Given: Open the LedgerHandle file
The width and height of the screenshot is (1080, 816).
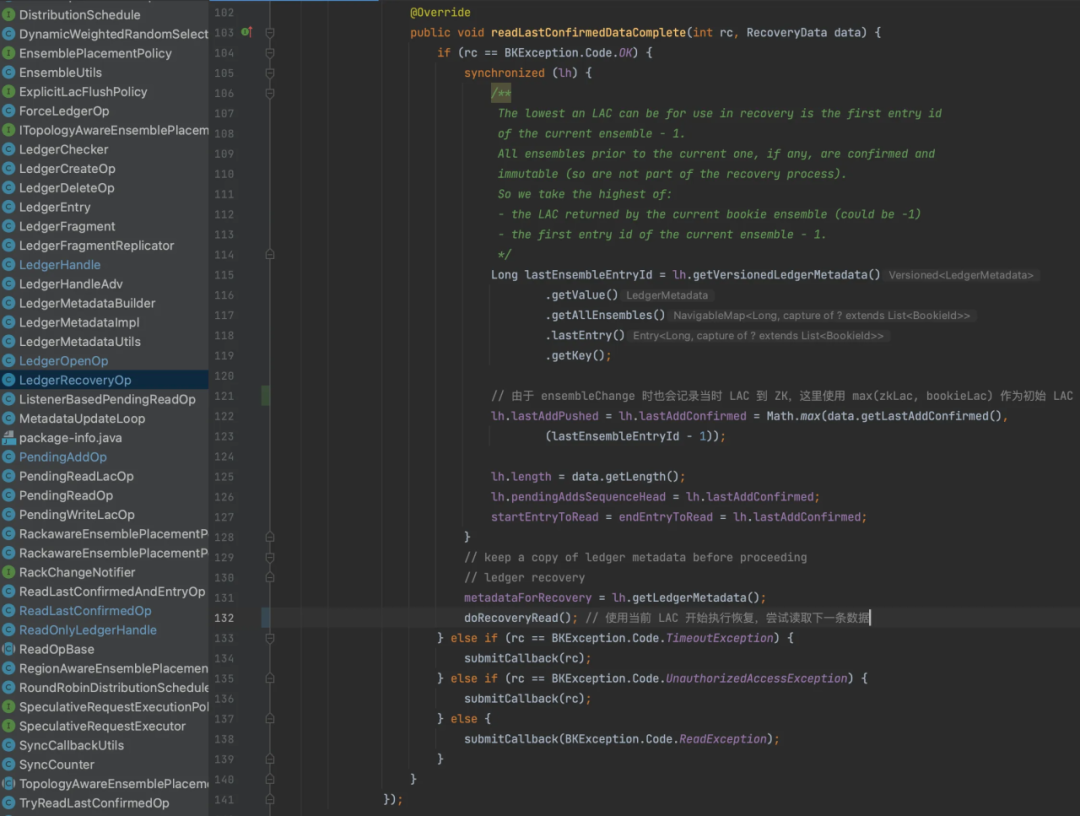Looking at the screenshot, I should pos(59,264).
